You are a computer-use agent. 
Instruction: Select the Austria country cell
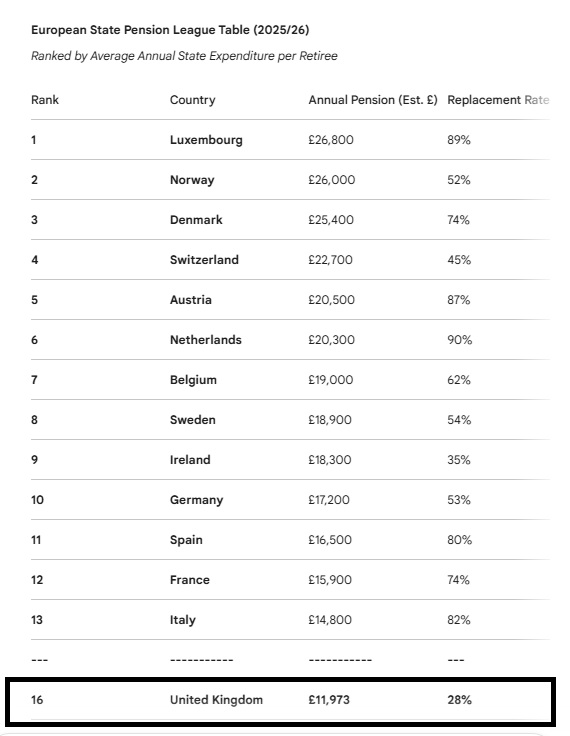pos(191,299)
